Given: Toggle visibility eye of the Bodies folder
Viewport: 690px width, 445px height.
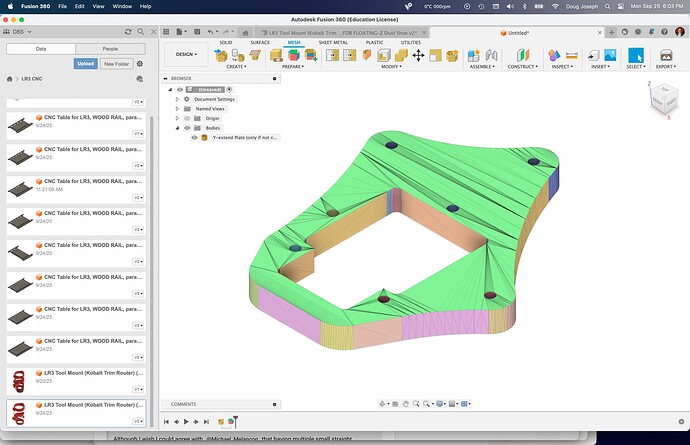Looking at the screenshot, I should tap(187, 128).
